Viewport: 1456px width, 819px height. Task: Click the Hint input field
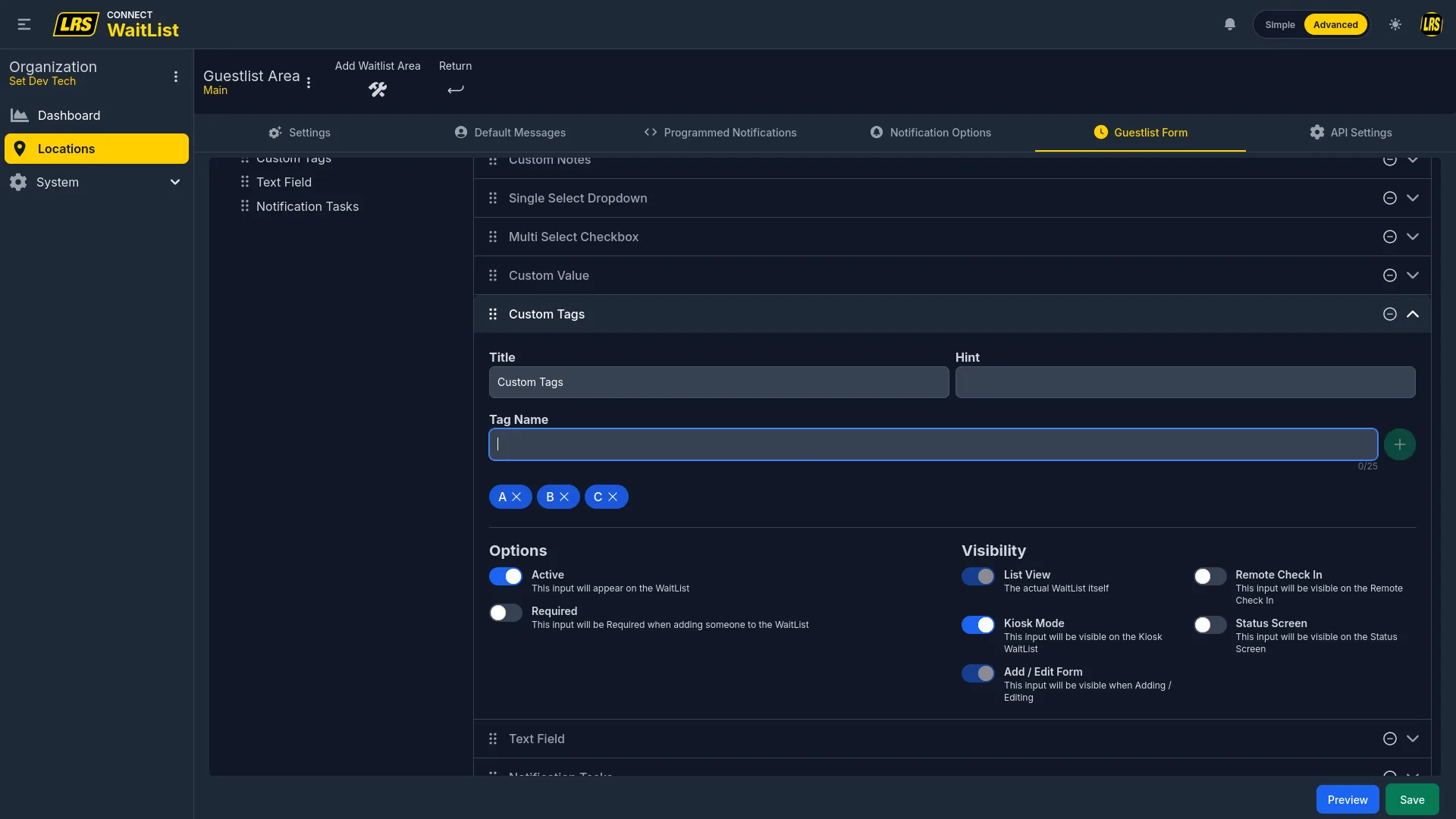[x=1185, y=382]
